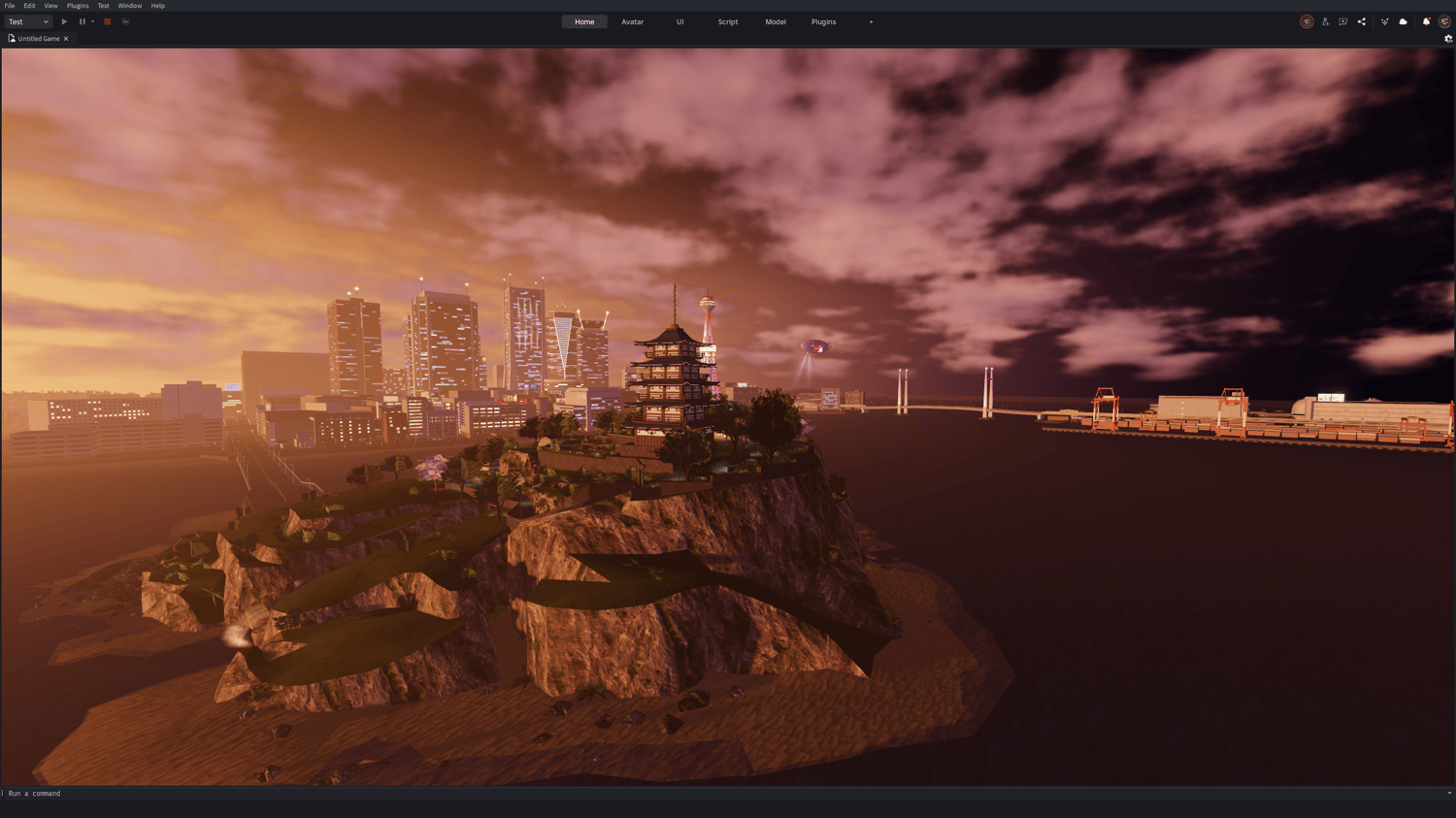Click the grip handle left of the command bar
Screen dimensions: 1456x818
pyautogui.click(x=3, y=793)
